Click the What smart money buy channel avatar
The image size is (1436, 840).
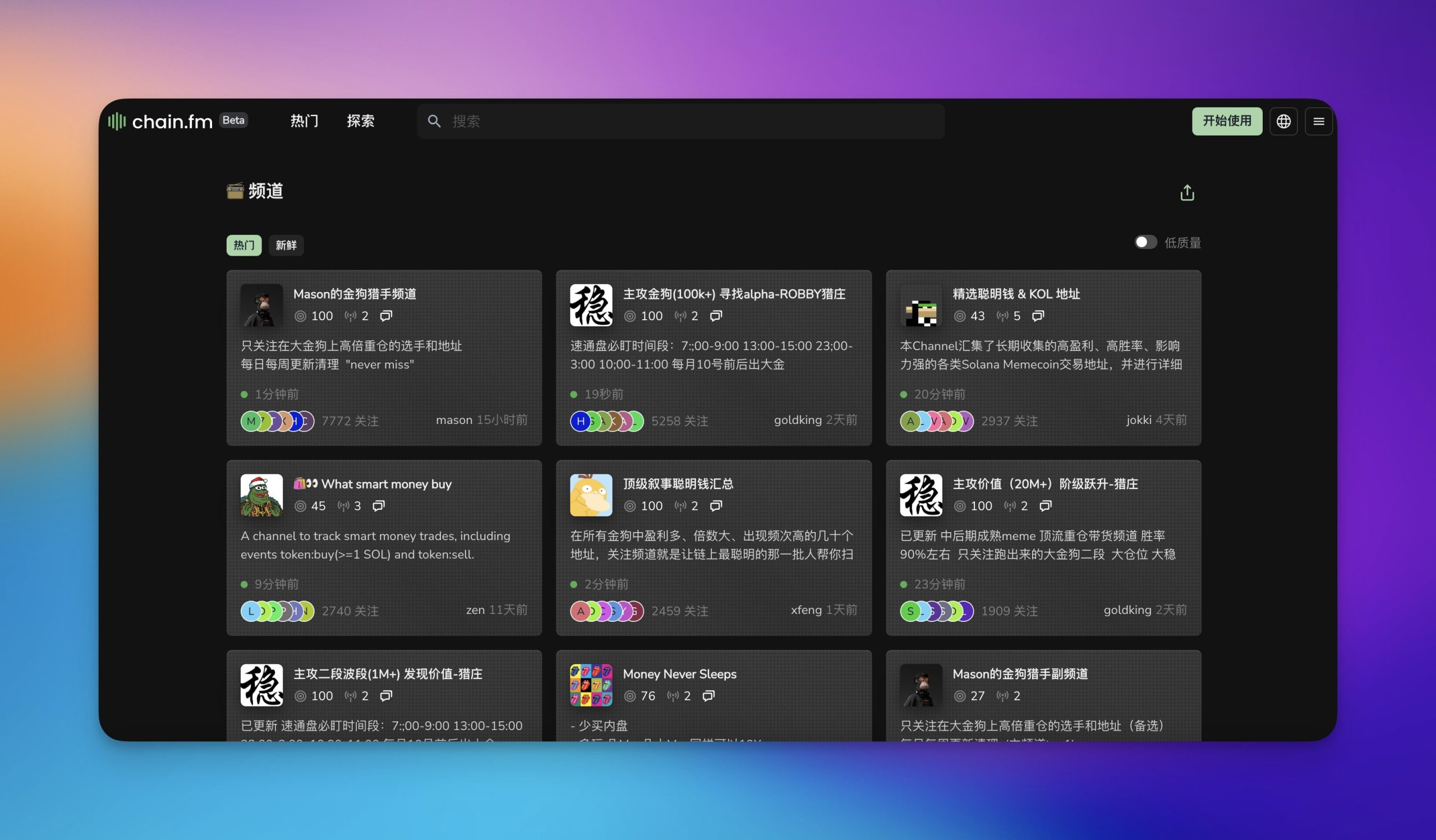click(x=262, y=495)
